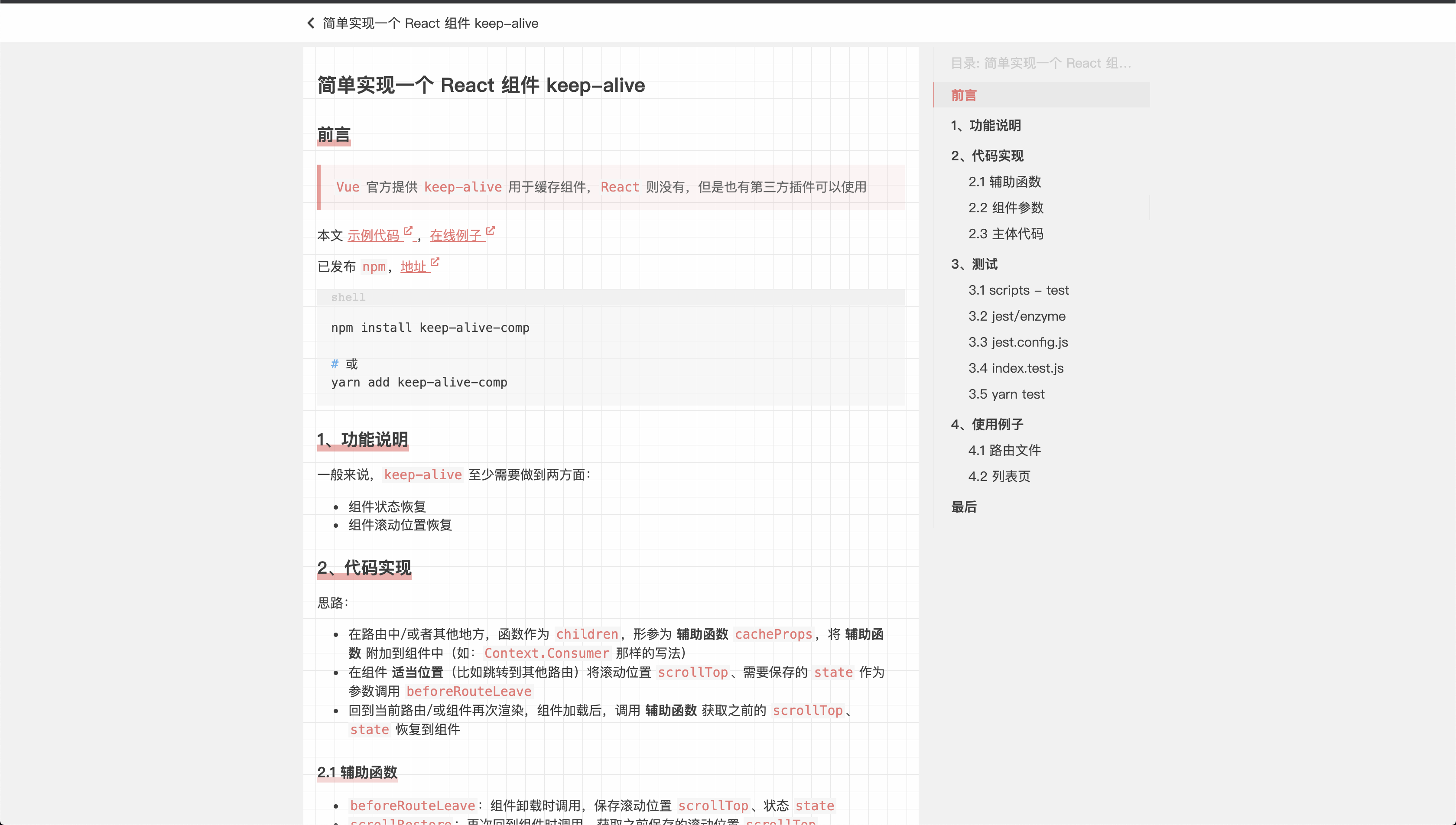The image size is (1456, 825).
Task: Click external link icon after 示例代码
Action: 408,231
